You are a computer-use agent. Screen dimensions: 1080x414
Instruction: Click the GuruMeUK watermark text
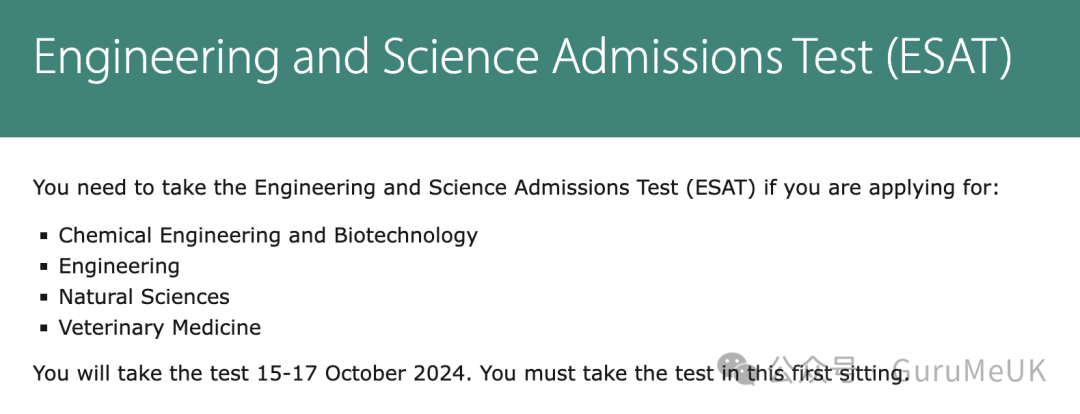coord(970,370)
